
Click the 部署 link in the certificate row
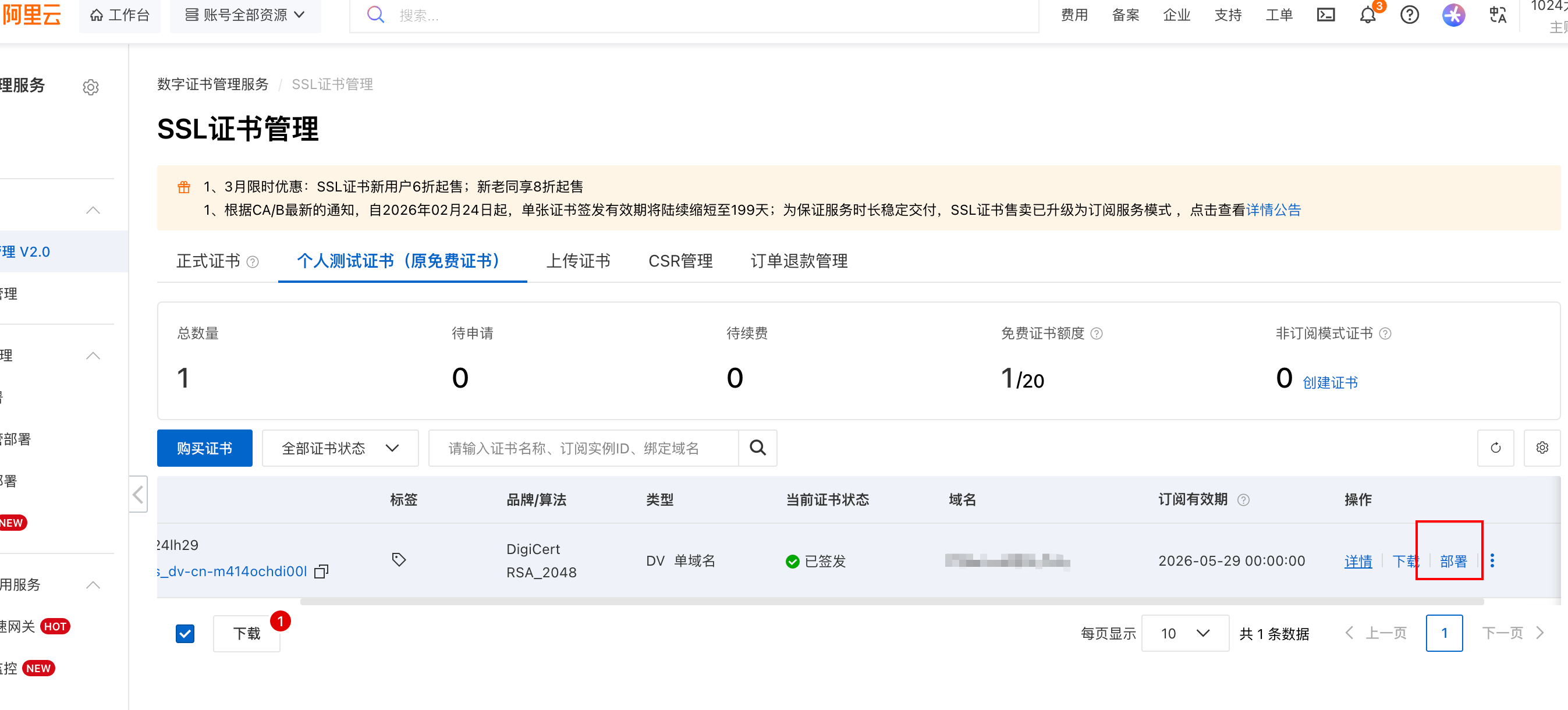tap(1453, 561)
